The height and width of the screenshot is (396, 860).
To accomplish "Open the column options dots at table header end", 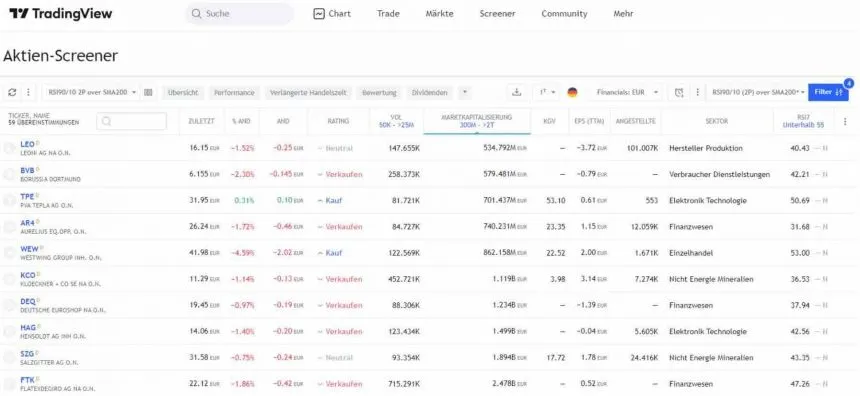I will (845, 122).
